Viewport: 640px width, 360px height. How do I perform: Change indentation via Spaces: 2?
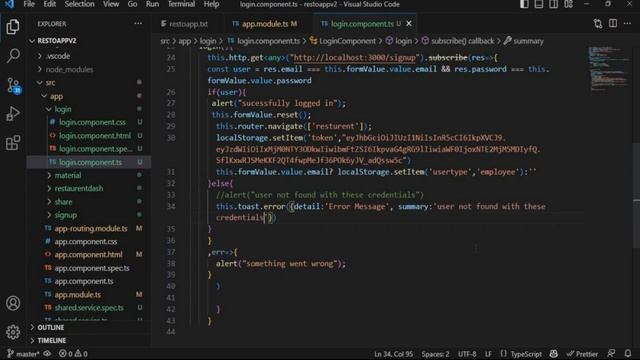point(435,354)
